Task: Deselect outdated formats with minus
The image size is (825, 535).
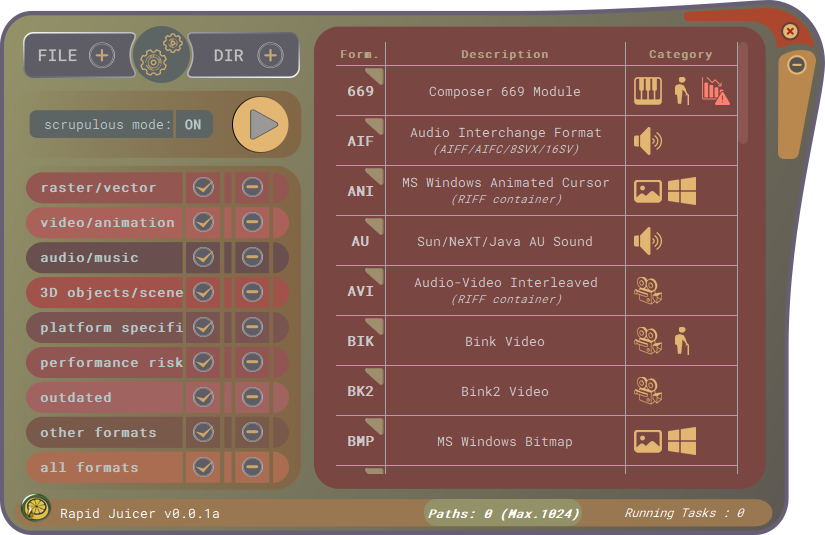Action: (252, 397)
